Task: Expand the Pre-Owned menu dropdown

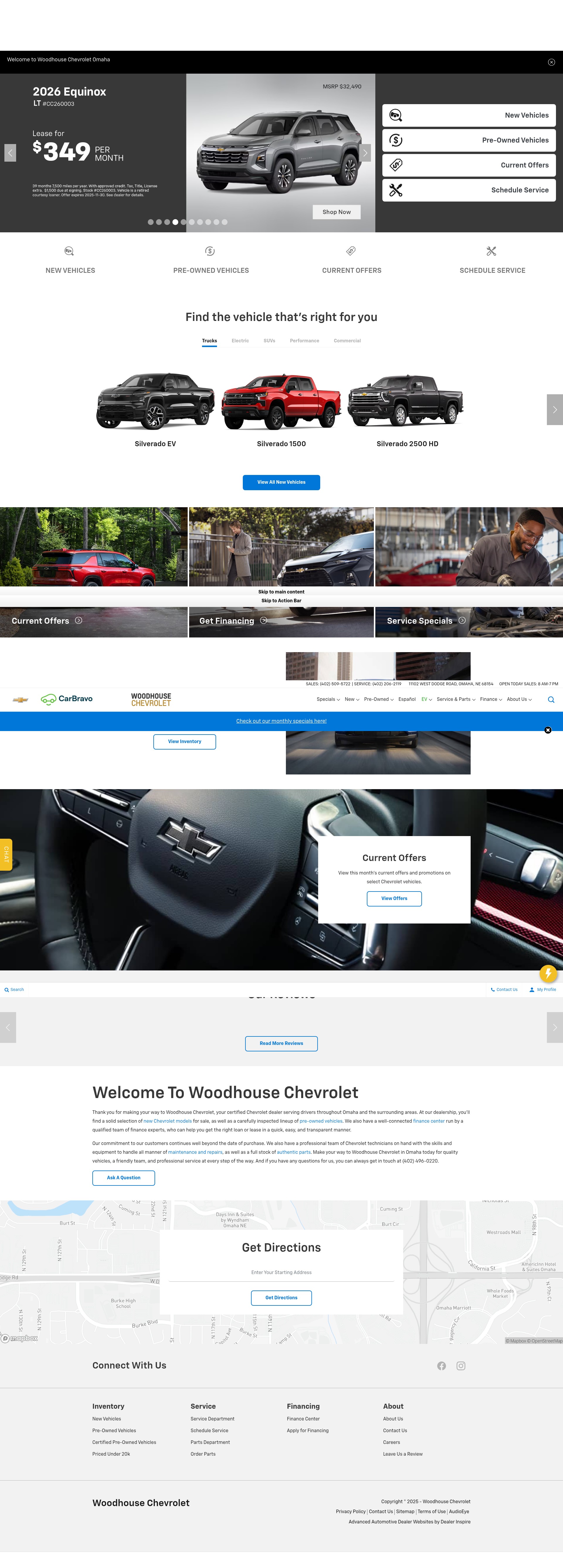Action: coord(379,699)
